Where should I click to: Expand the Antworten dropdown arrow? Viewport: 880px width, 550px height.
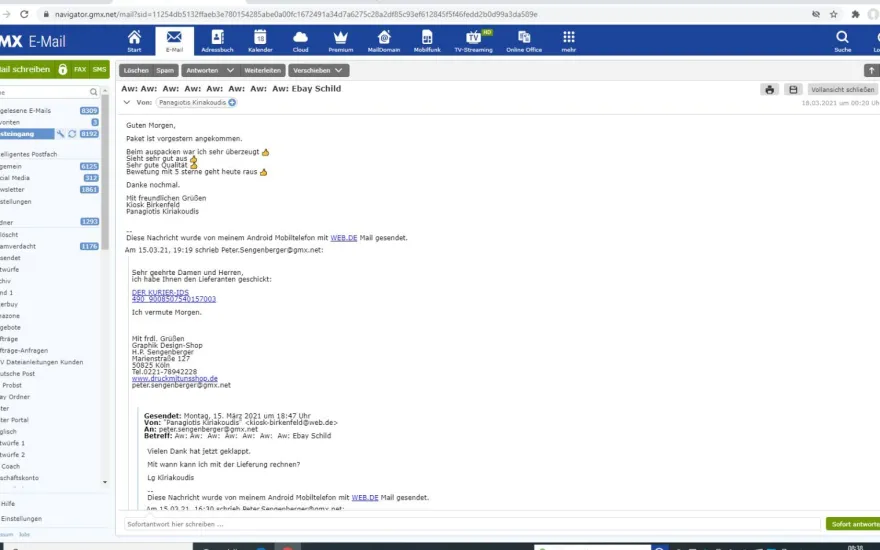point(230,71)
